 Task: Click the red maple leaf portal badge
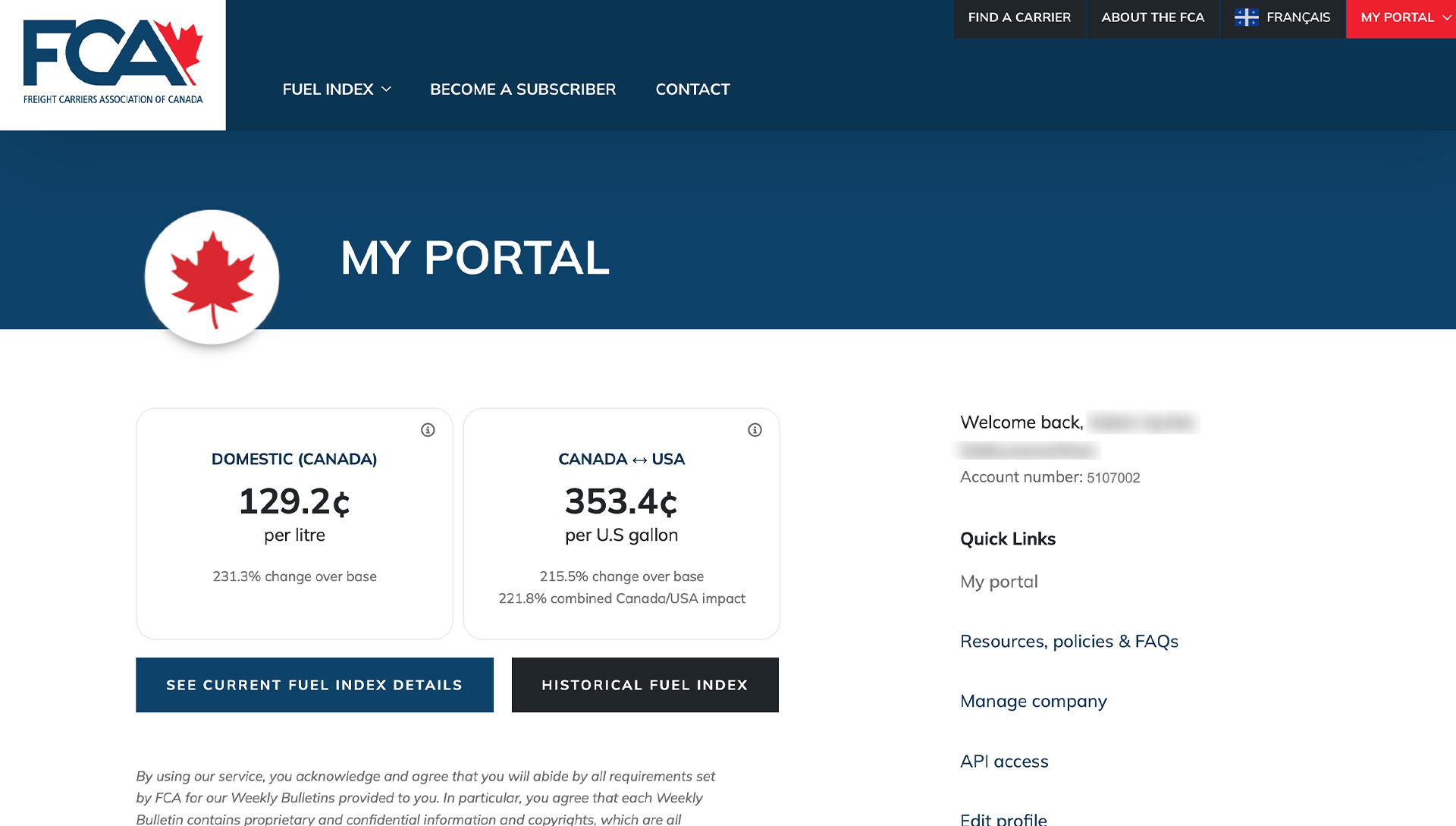point(212,277)
